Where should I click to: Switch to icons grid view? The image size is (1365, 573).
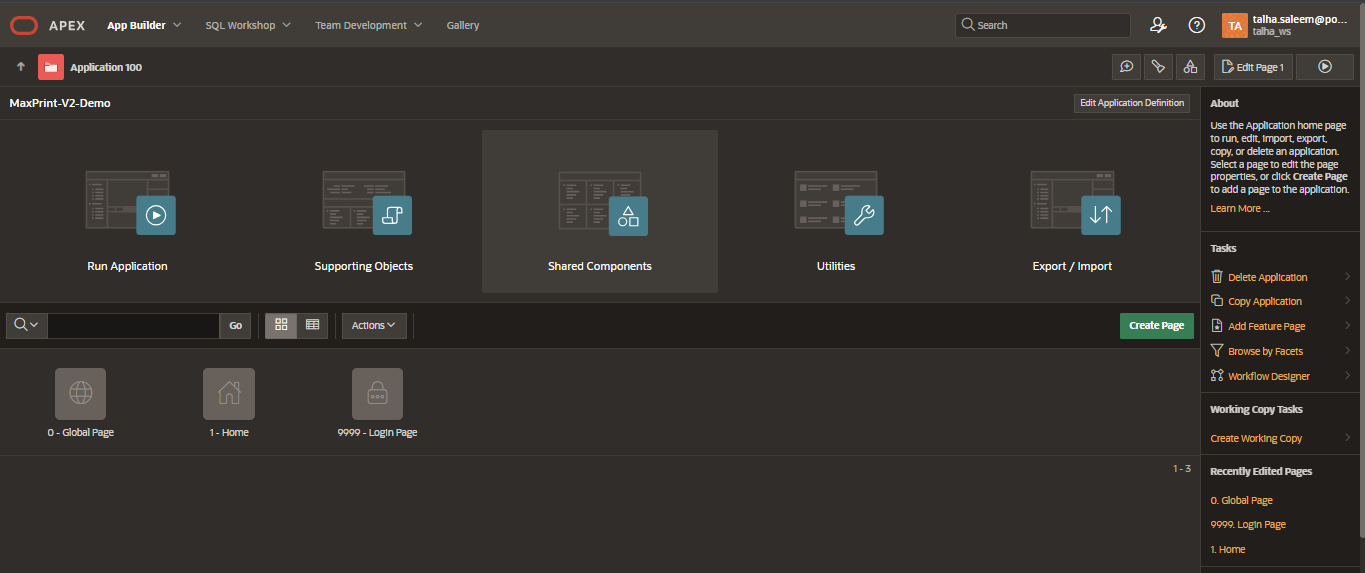tap(281, 325)
